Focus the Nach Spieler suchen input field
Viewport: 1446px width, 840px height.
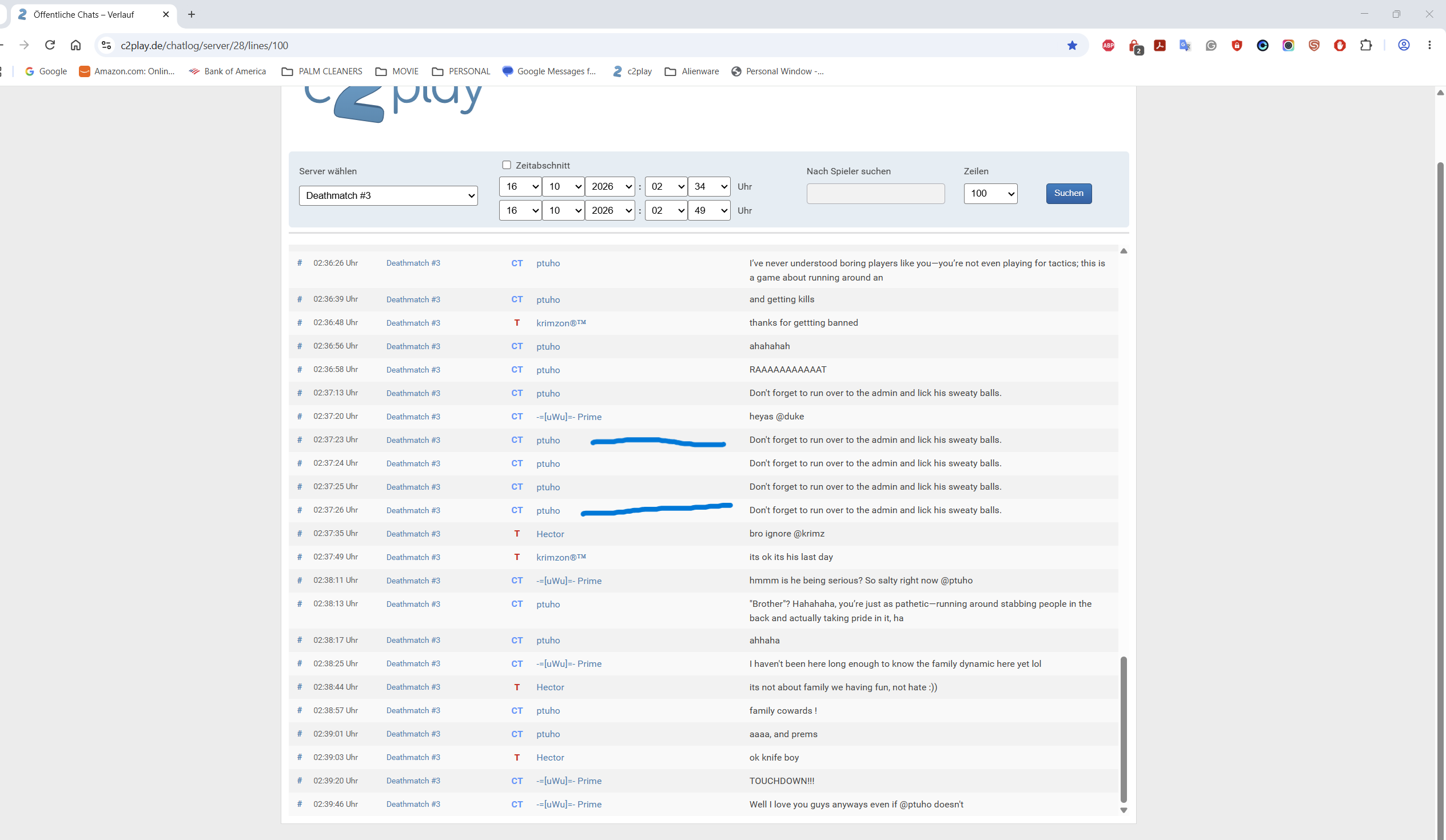tap(875, 194)
